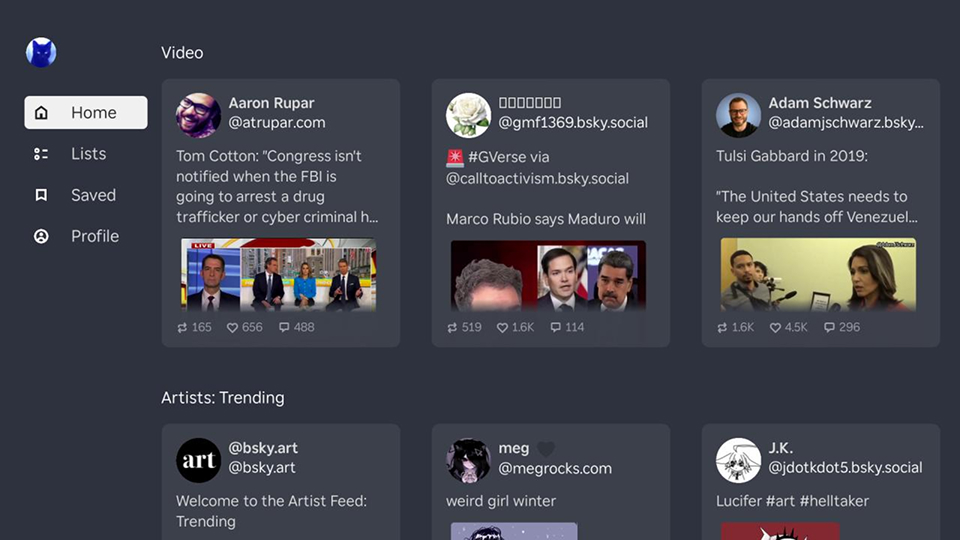Repost Aaron Rupar's post with 165 reposts
The image size is (960, 540).
pyautogui.click(x=194, y=327)
